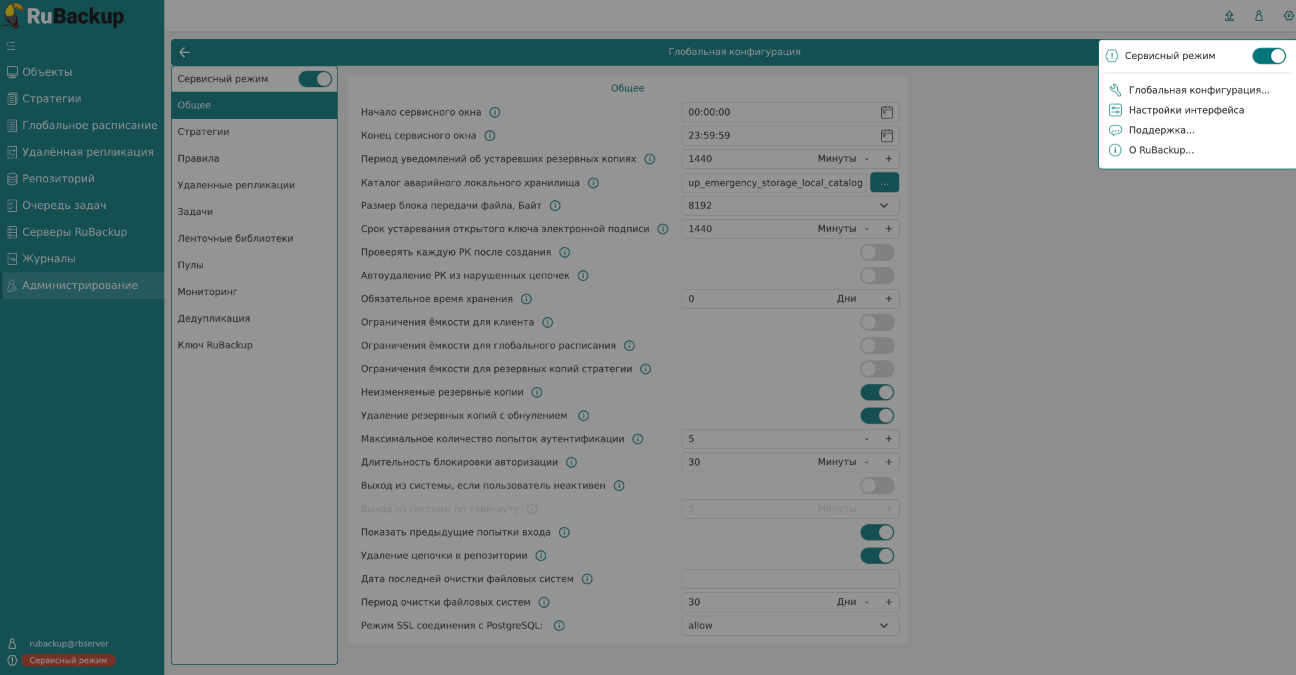This screenshot has width=1296, height=675.
Task: Disable Неизменяемые резервные копии toggle
Action: (x=877, y=392)
